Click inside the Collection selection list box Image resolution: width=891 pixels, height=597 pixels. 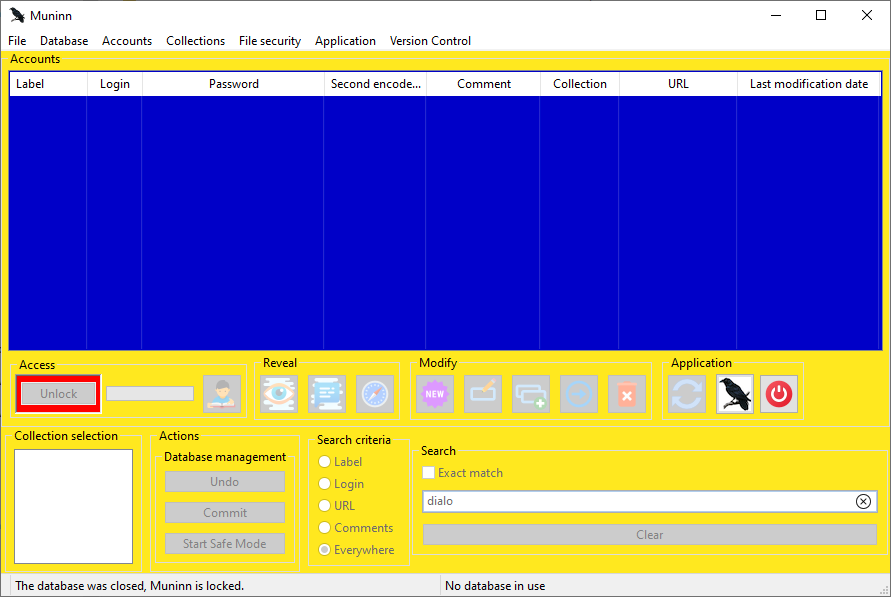click(x=73, y=506)
